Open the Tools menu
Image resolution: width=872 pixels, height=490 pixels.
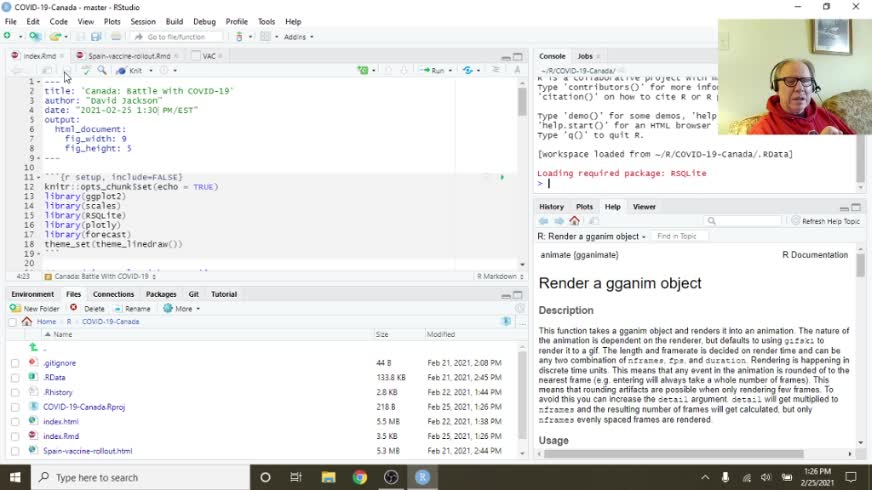tap(266, 22)
